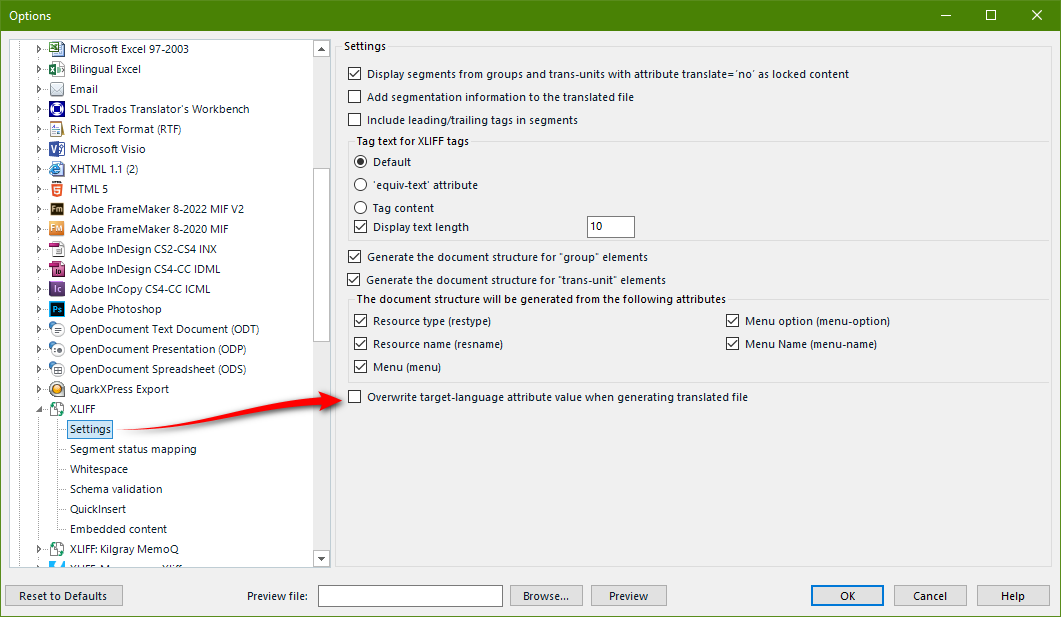Click the tree scrollbar up arrow

tap(321, 49)
